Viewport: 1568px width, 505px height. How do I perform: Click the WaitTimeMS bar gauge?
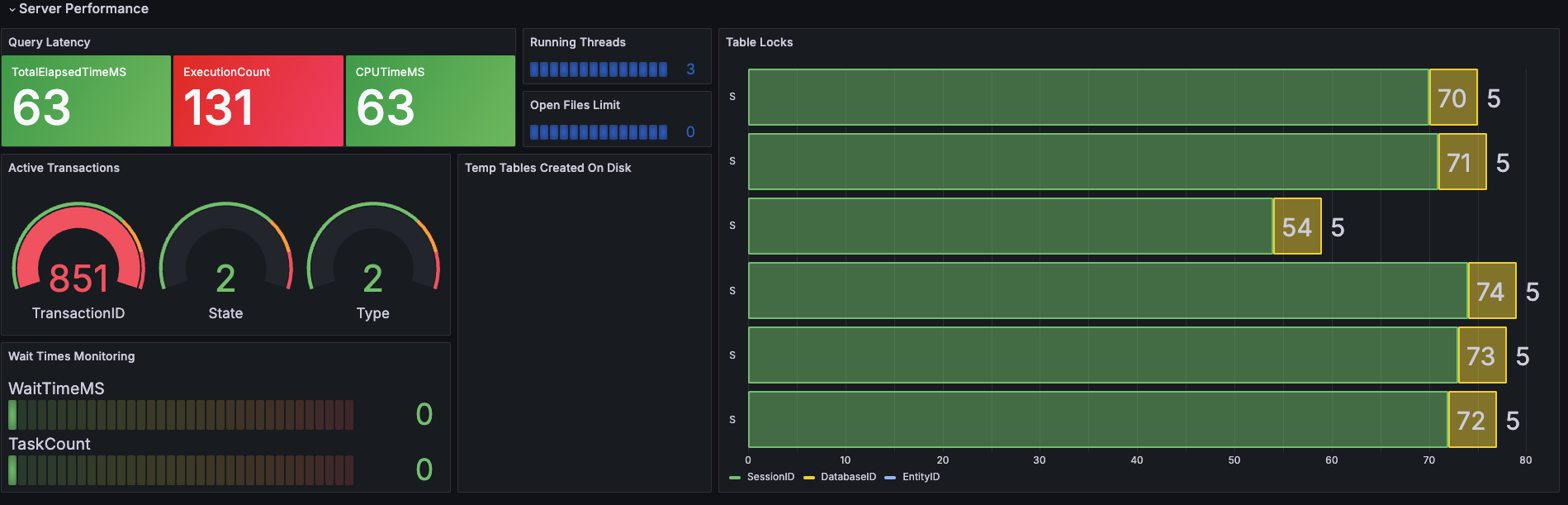tap(181, 415)
